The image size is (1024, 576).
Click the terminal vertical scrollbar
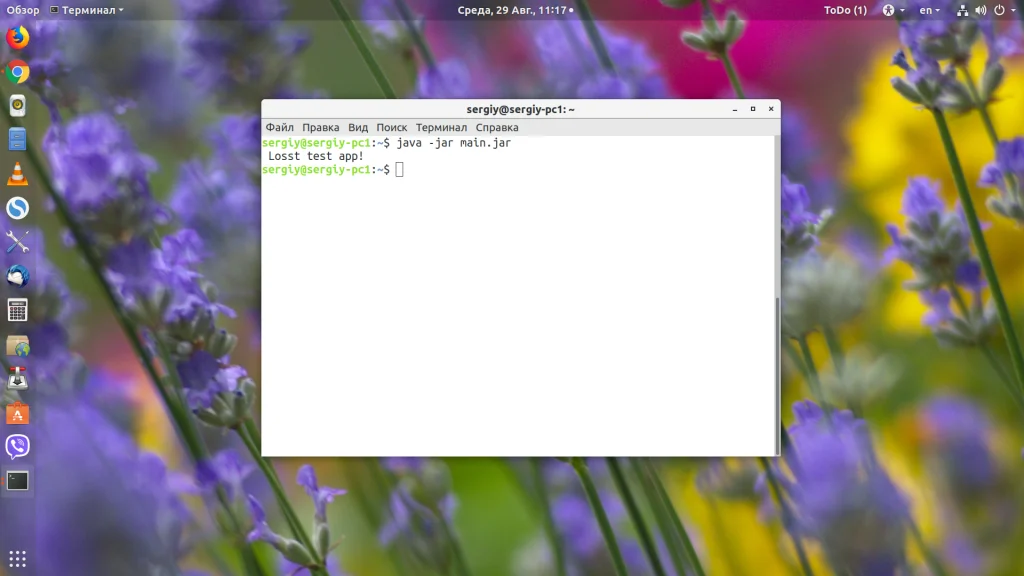pyautogui.click(x=776, y=376)
